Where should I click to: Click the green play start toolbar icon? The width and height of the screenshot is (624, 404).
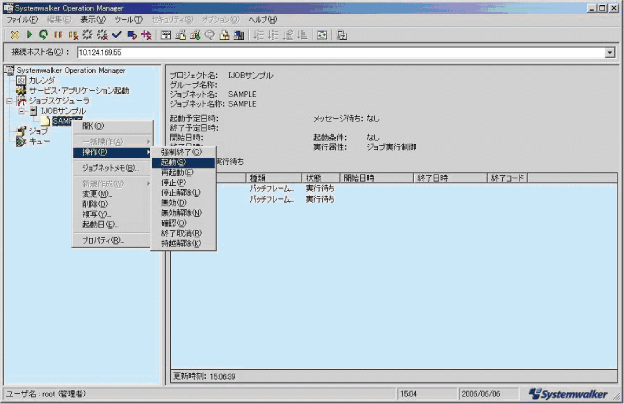point(29,35)
